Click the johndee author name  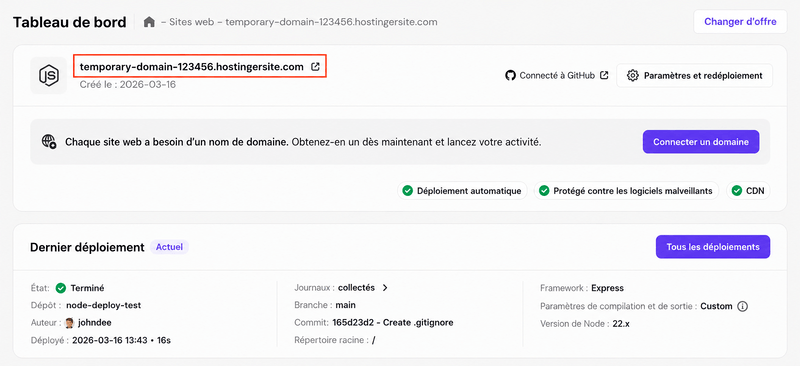(x=94, y=323)
